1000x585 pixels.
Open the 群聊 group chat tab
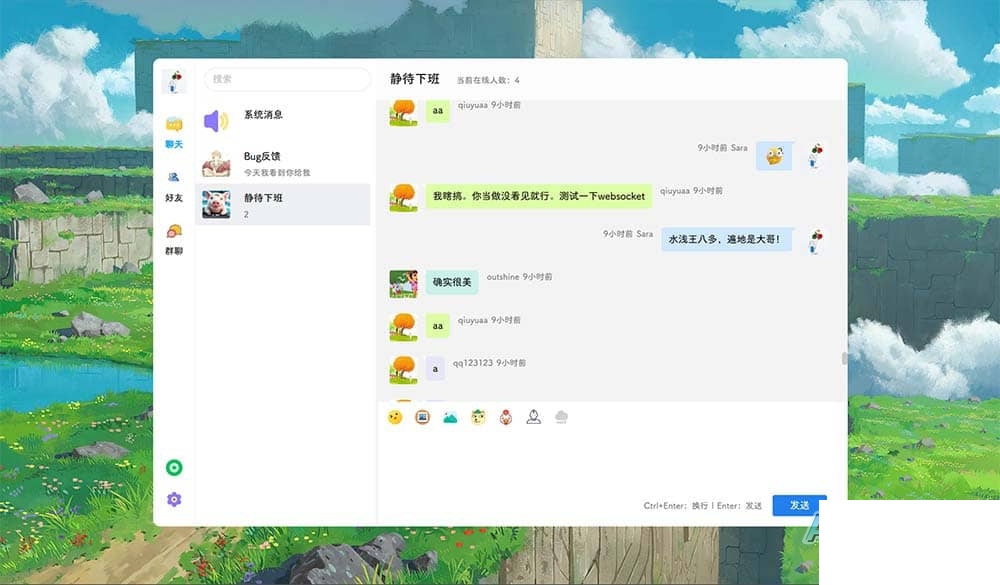click(174, 240)
